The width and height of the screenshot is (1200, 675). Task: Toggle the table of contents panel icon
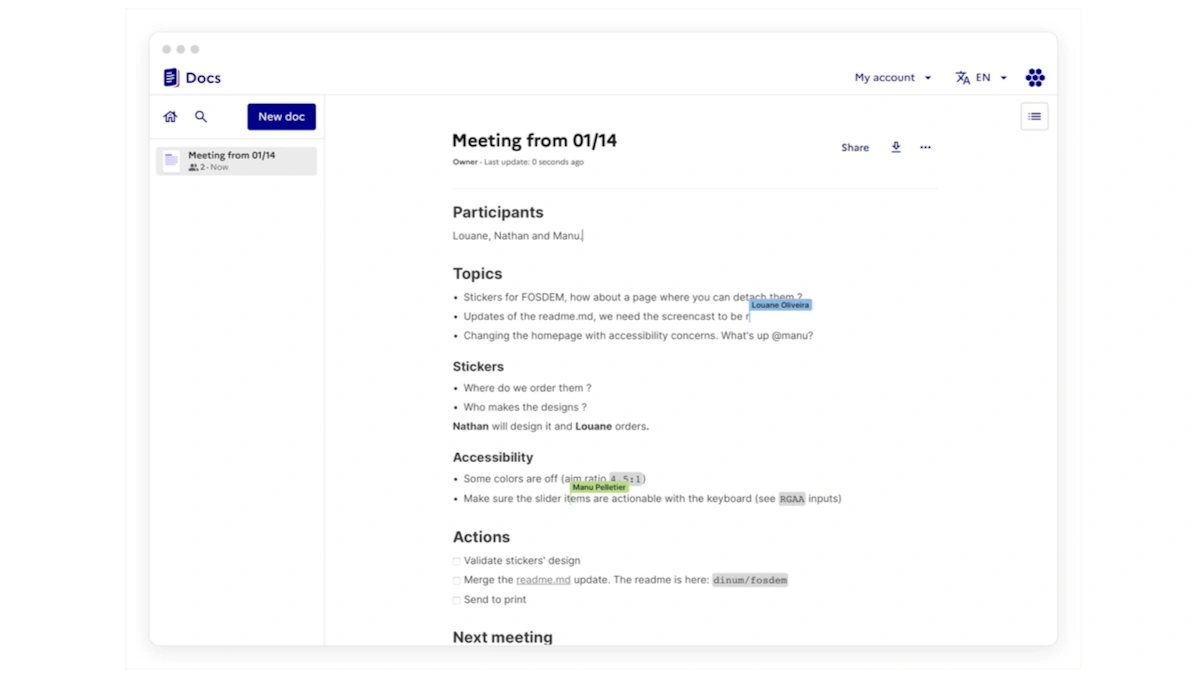[x=1034, y=117]
